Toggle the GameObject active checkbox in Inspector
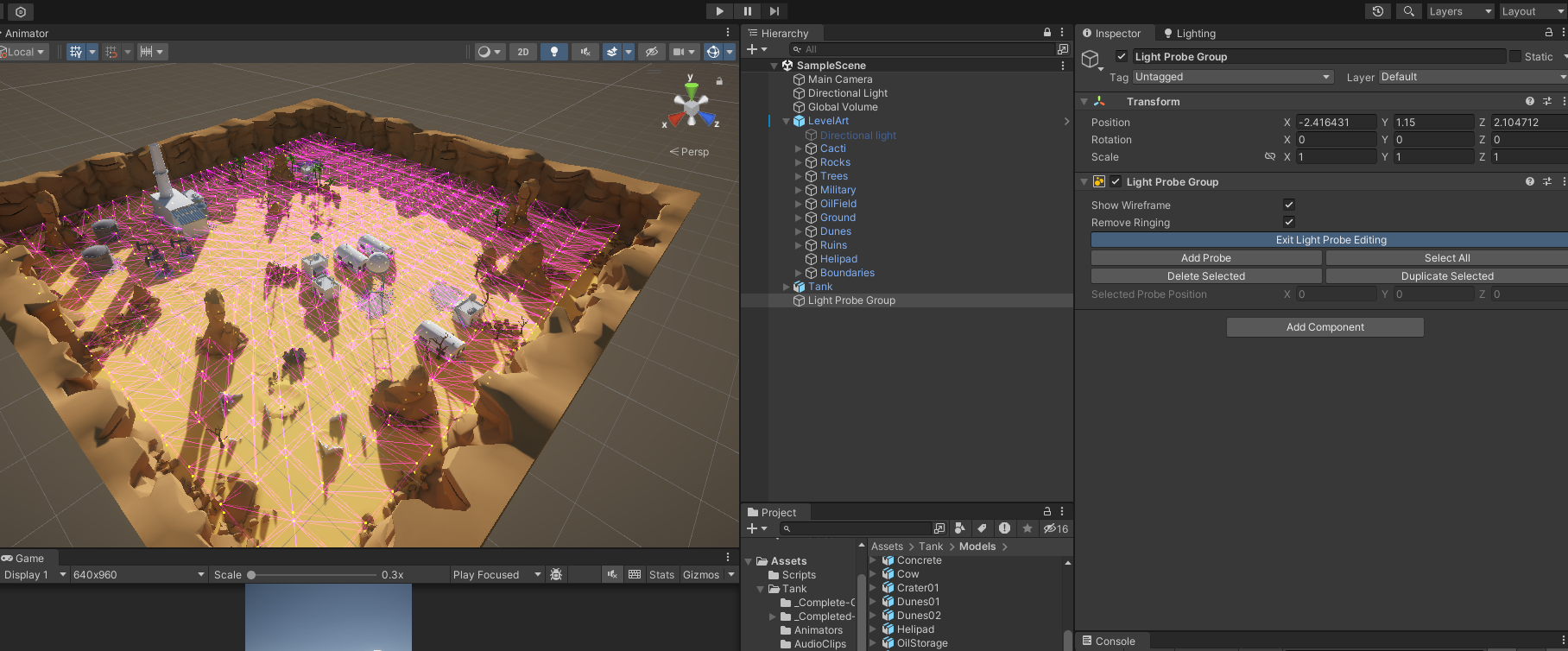 point(1122,56)
